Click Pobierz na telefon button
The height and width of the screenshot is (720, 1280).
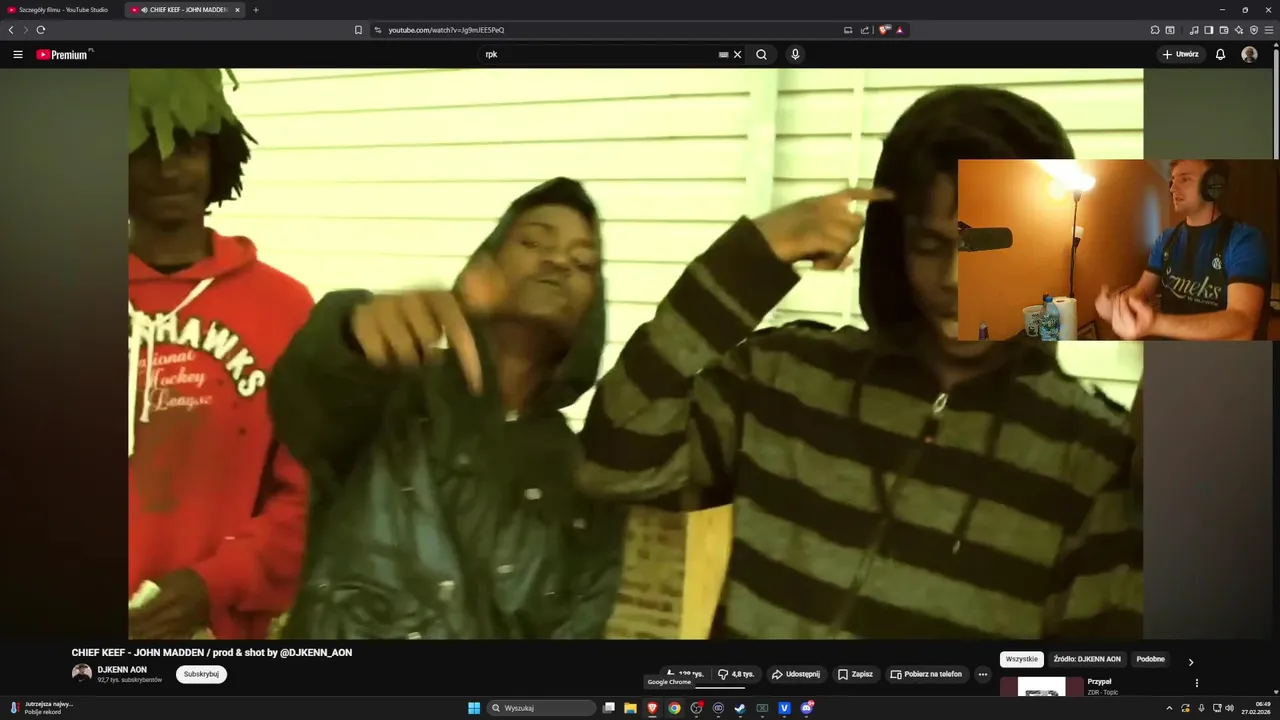[926, 674]
